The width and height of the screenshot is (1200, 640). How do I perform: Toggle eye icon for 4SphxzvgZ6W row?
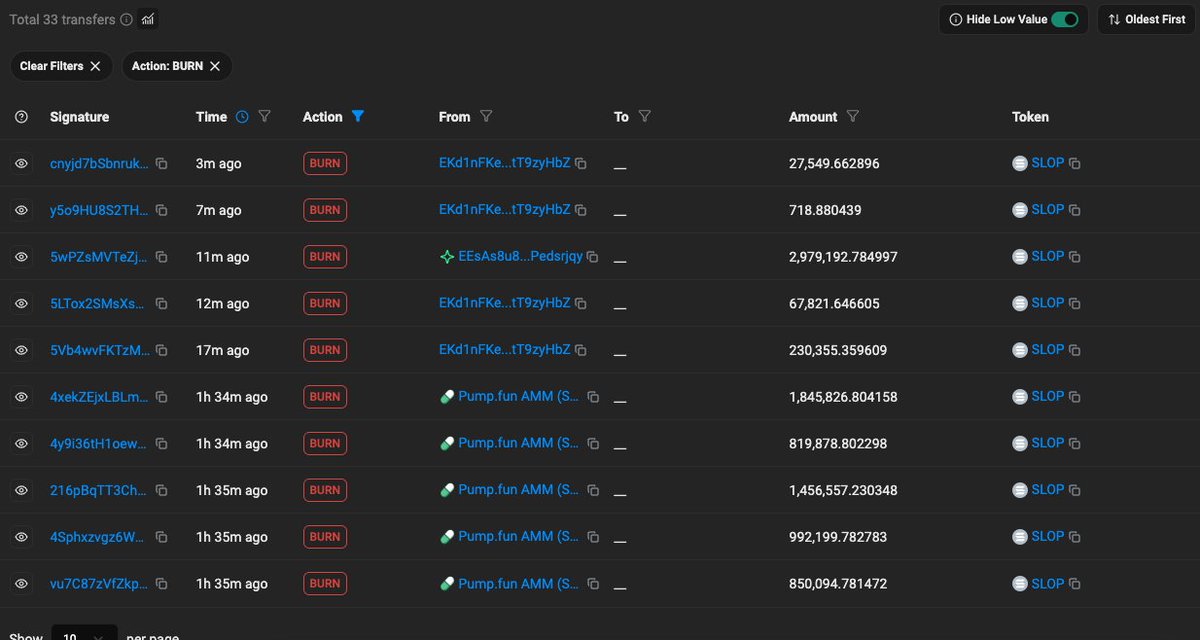[x=21, y=537]
